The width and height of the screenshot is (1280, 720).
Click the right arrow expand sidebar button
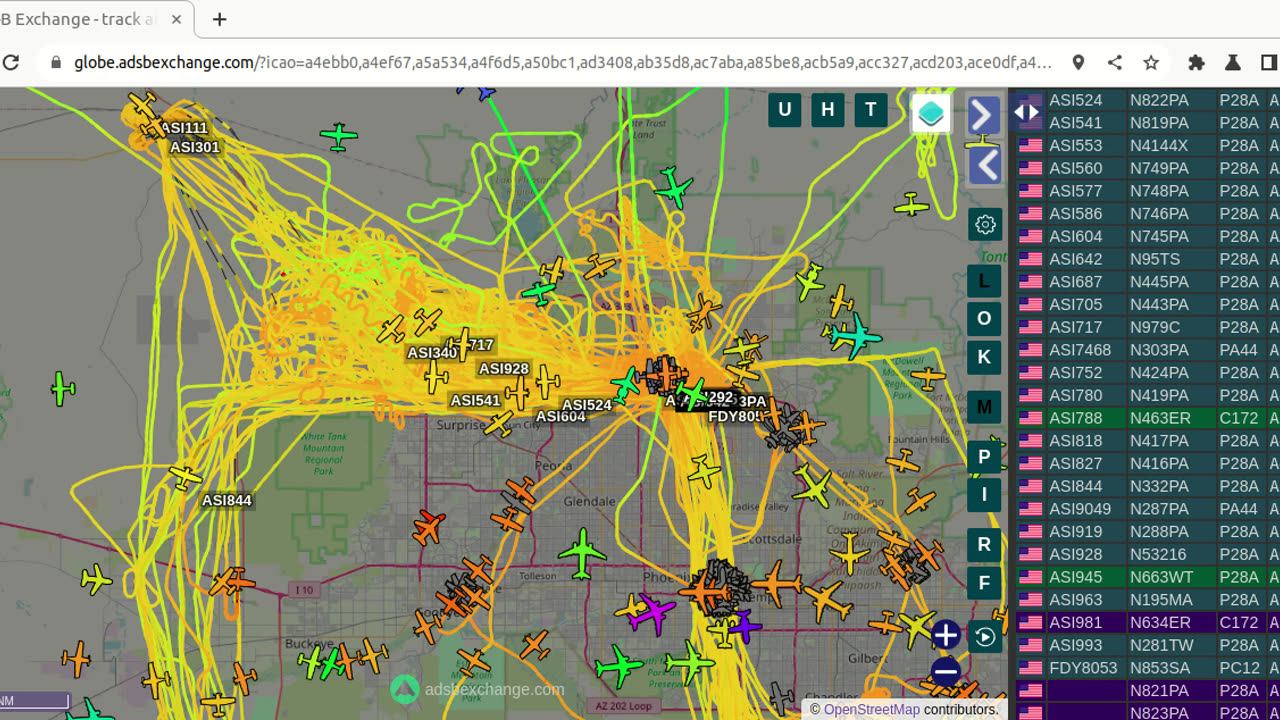coord(985,115)
